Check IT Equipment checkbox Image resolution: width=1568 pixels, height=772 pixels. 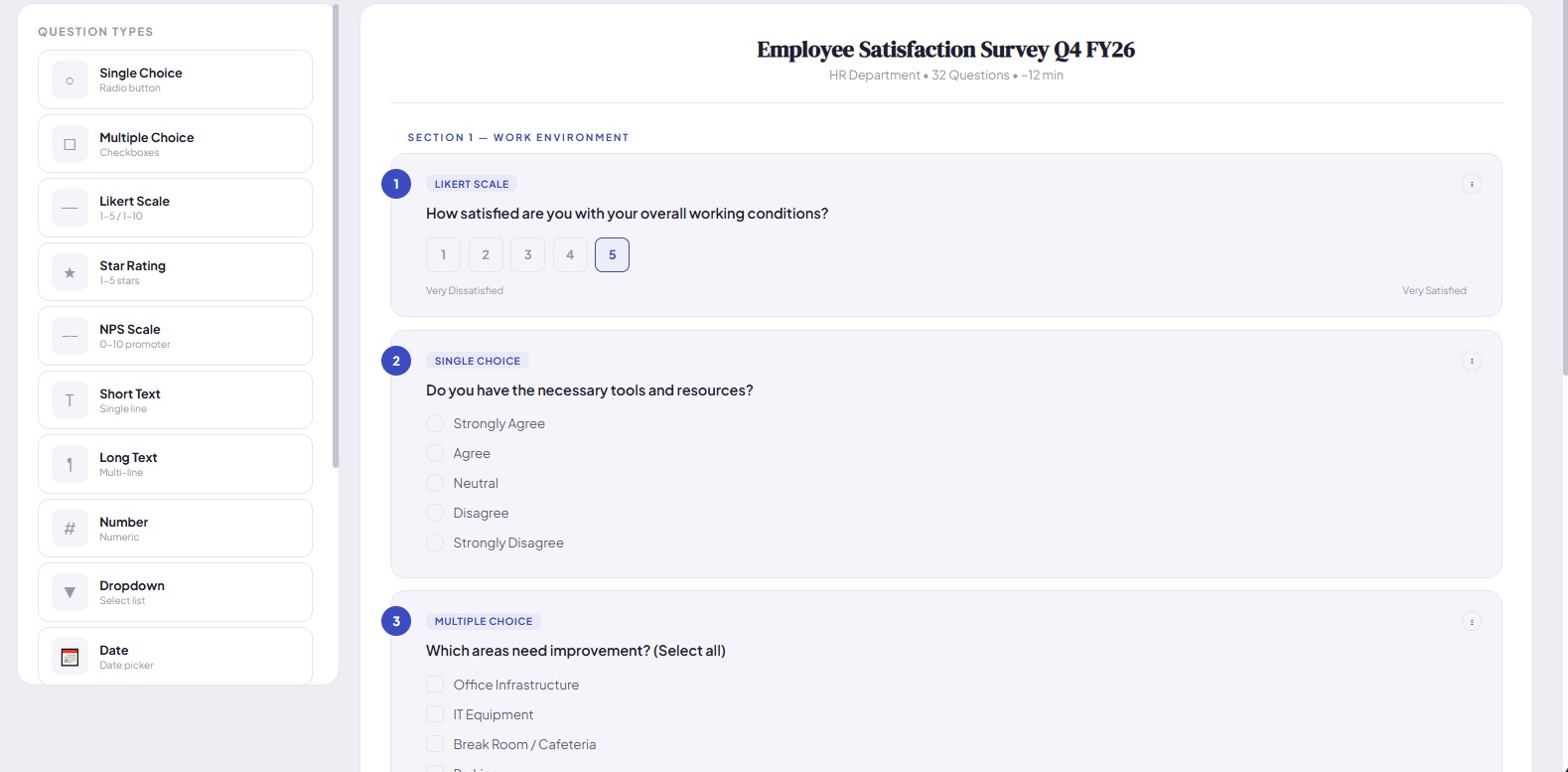(435, 714)
